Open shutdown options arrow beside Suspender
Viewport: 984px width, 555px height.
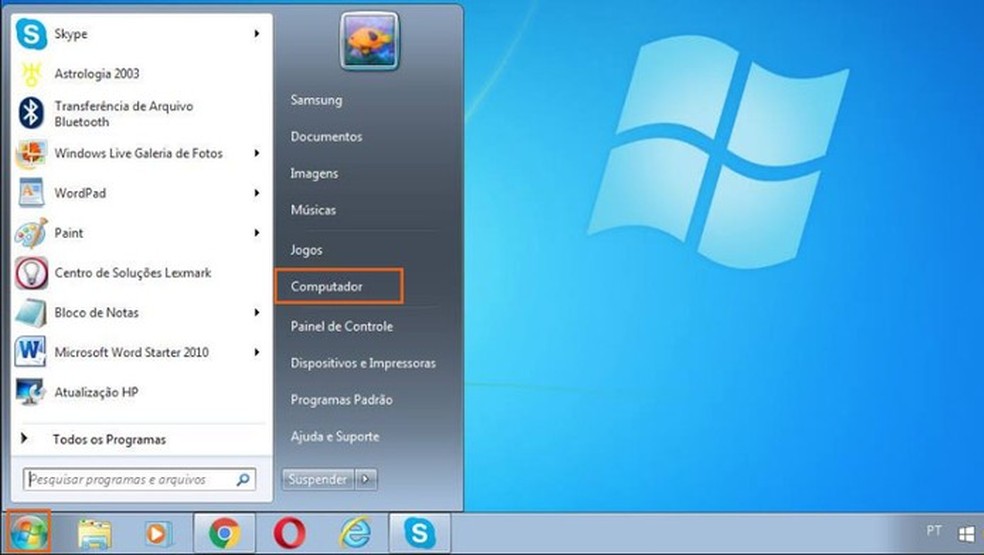(x=366, y=480)
